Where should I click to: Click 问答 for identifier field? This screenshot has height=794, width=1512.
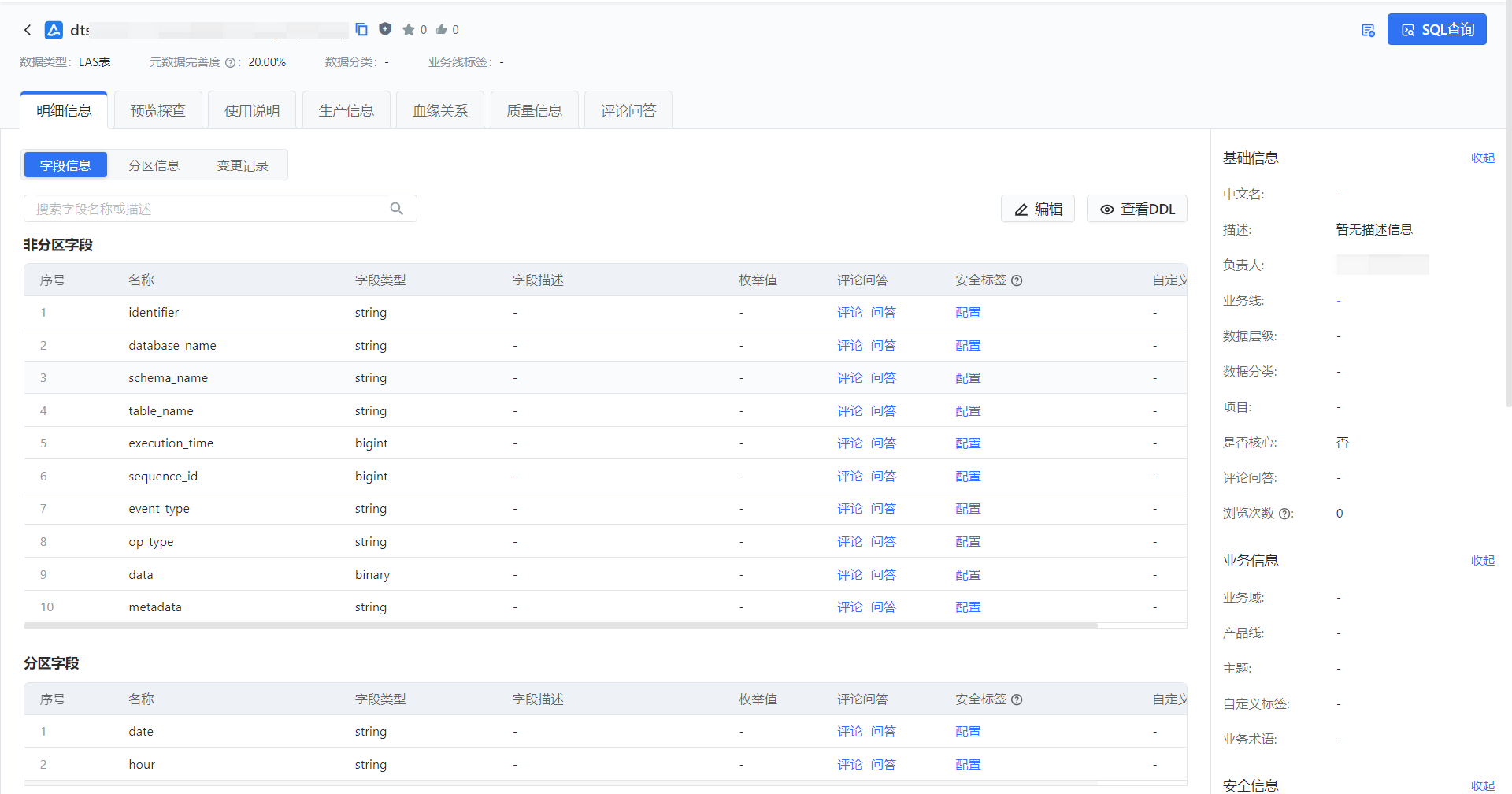[884, 313]
